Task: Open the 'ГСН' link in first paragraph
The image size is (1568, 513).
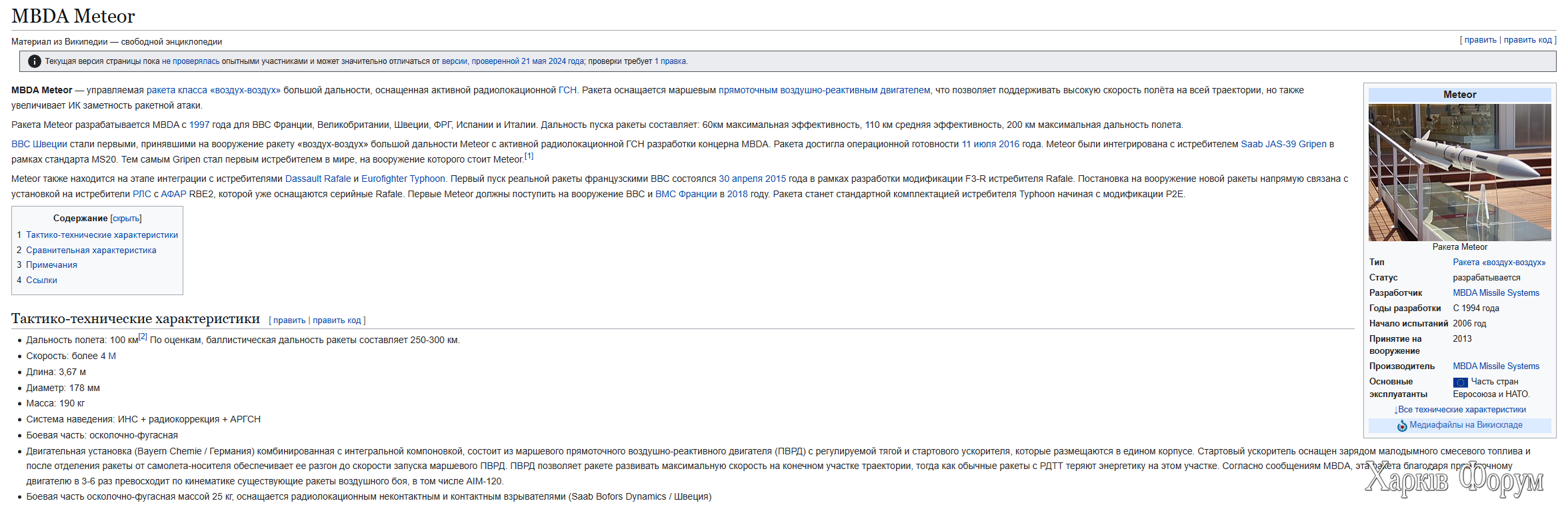Action: [567, 90]
